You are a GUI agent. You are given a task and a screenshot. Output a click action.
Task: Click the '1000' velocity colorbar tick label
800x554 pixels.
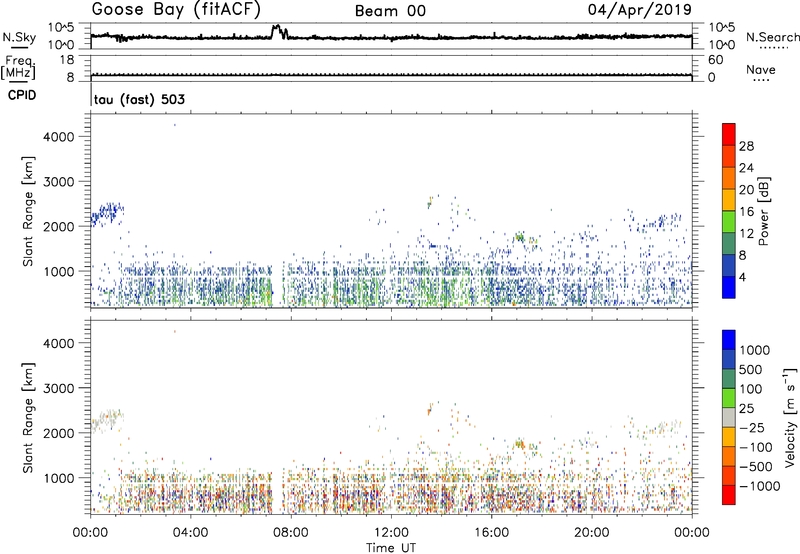[755, 350]
